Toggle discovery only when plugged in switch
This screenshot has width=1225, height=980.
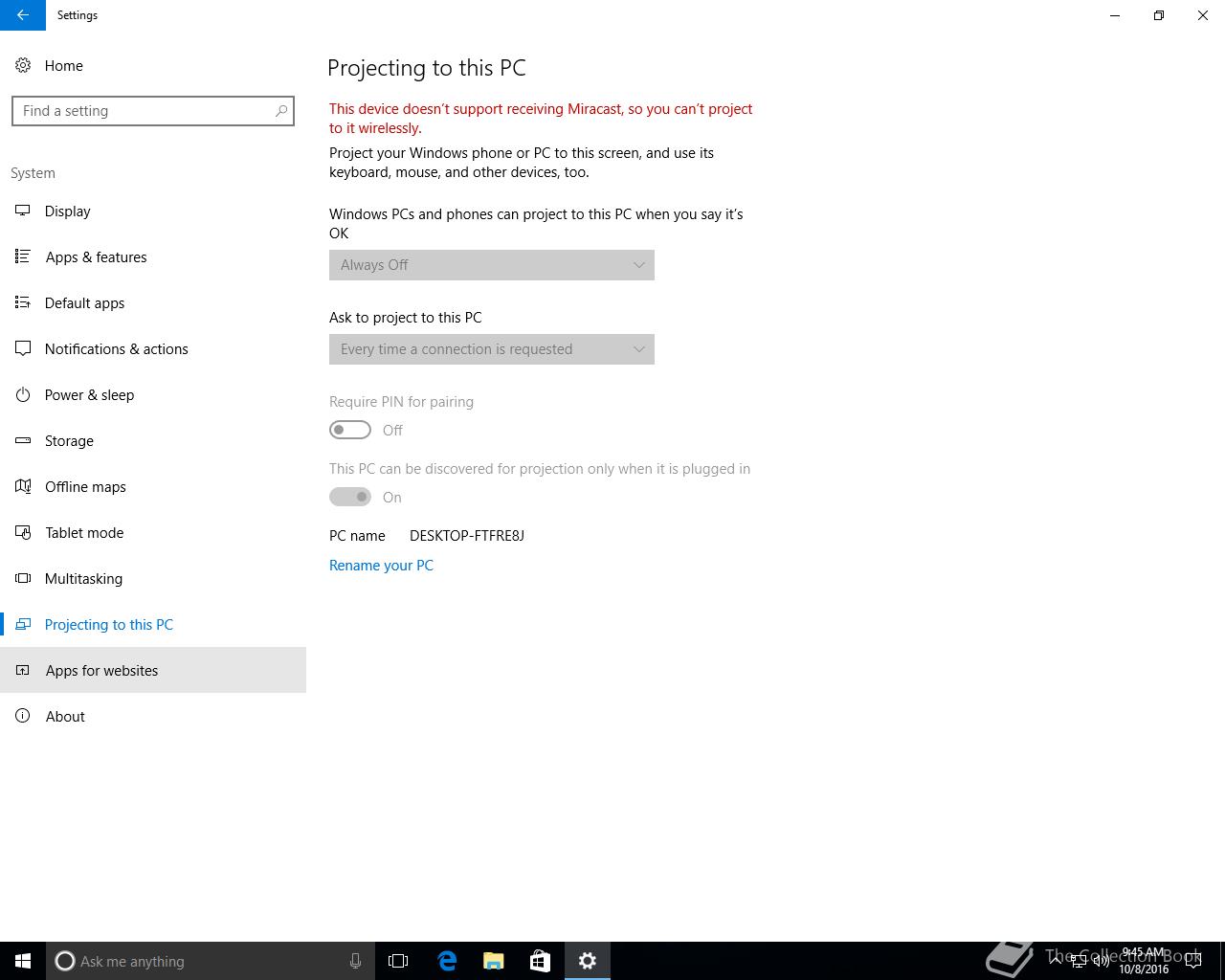[350, 497]
